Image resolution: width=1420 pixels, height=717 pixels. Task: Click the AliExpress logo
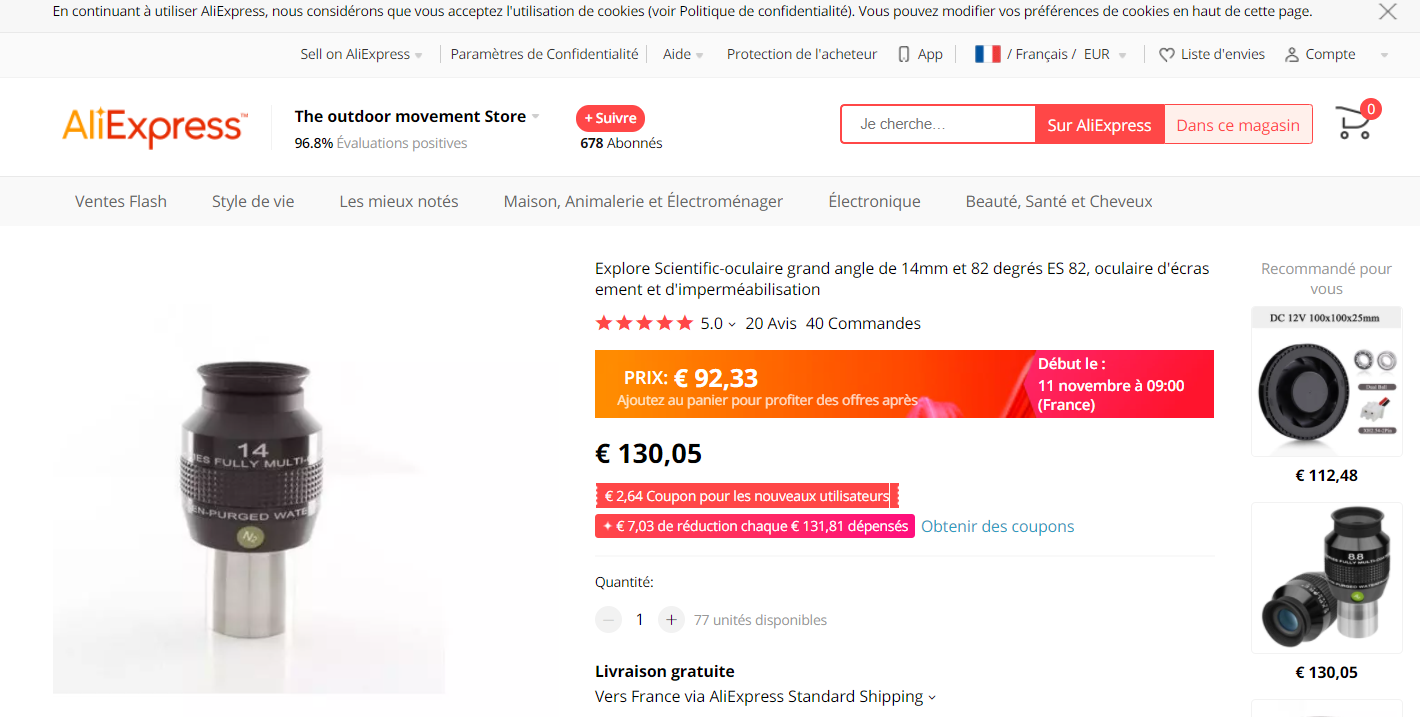tap(154, 127)
